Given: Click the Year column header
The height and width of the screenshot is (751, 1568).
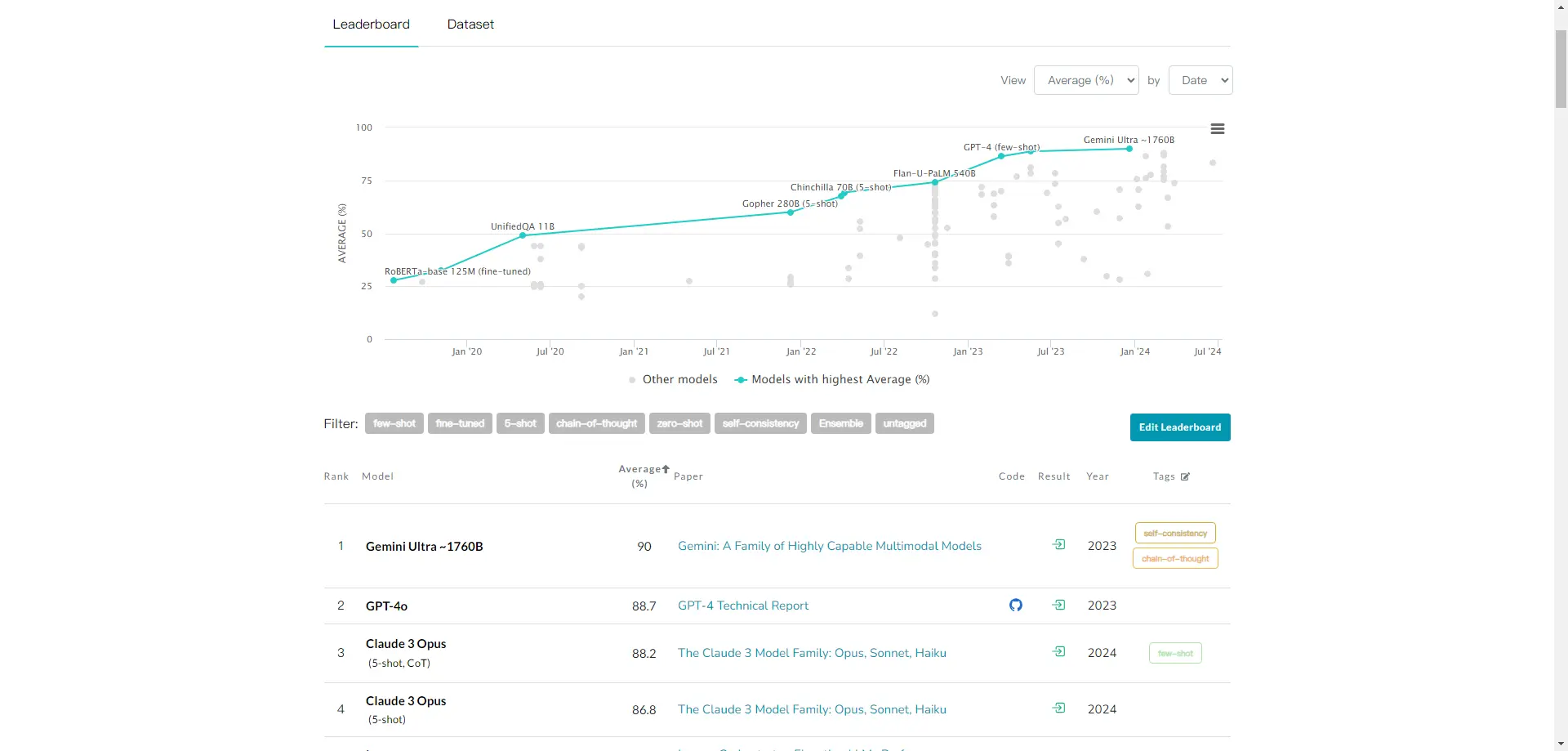Looking at the screenshot, I should coord(1098,476).
